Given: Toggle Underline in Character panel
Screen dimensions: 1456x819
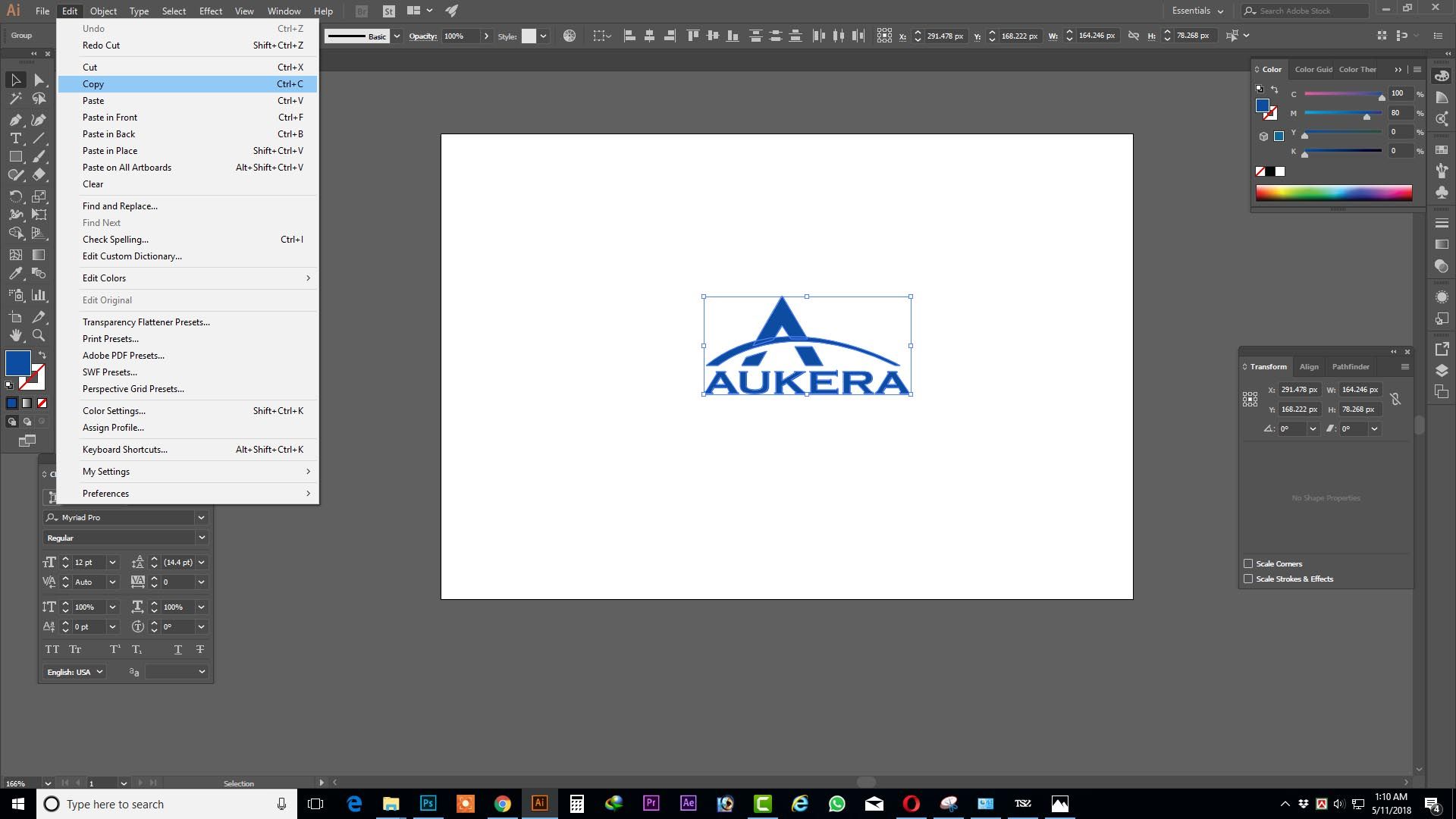Looking at the screenshot, I should pos(177,649).
